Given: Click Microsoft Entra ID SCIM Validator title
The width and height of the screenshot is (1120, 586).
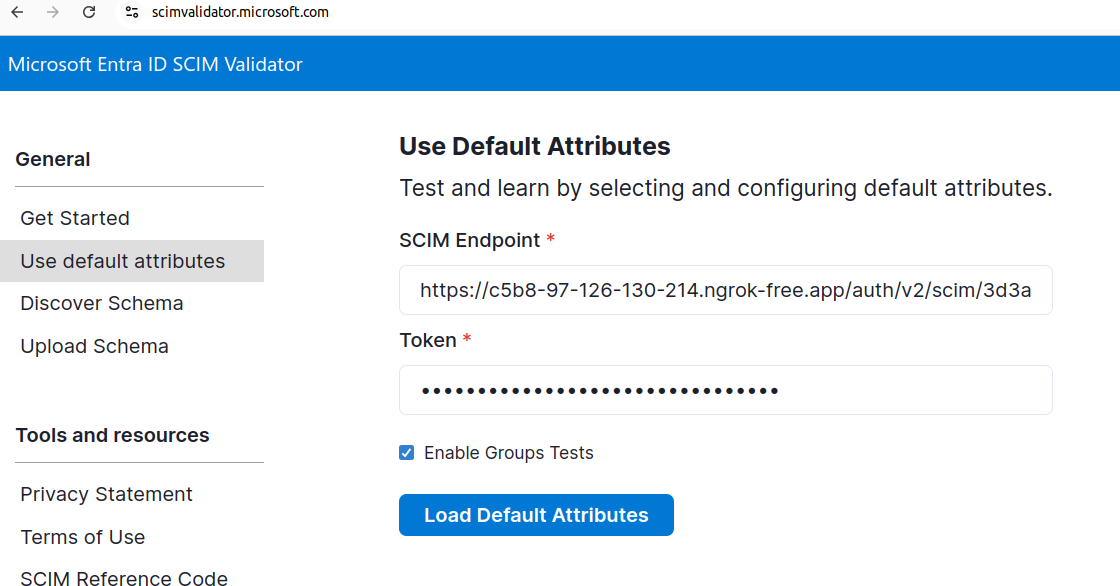Looking at the screenshot, I should [x=155, y=64].
